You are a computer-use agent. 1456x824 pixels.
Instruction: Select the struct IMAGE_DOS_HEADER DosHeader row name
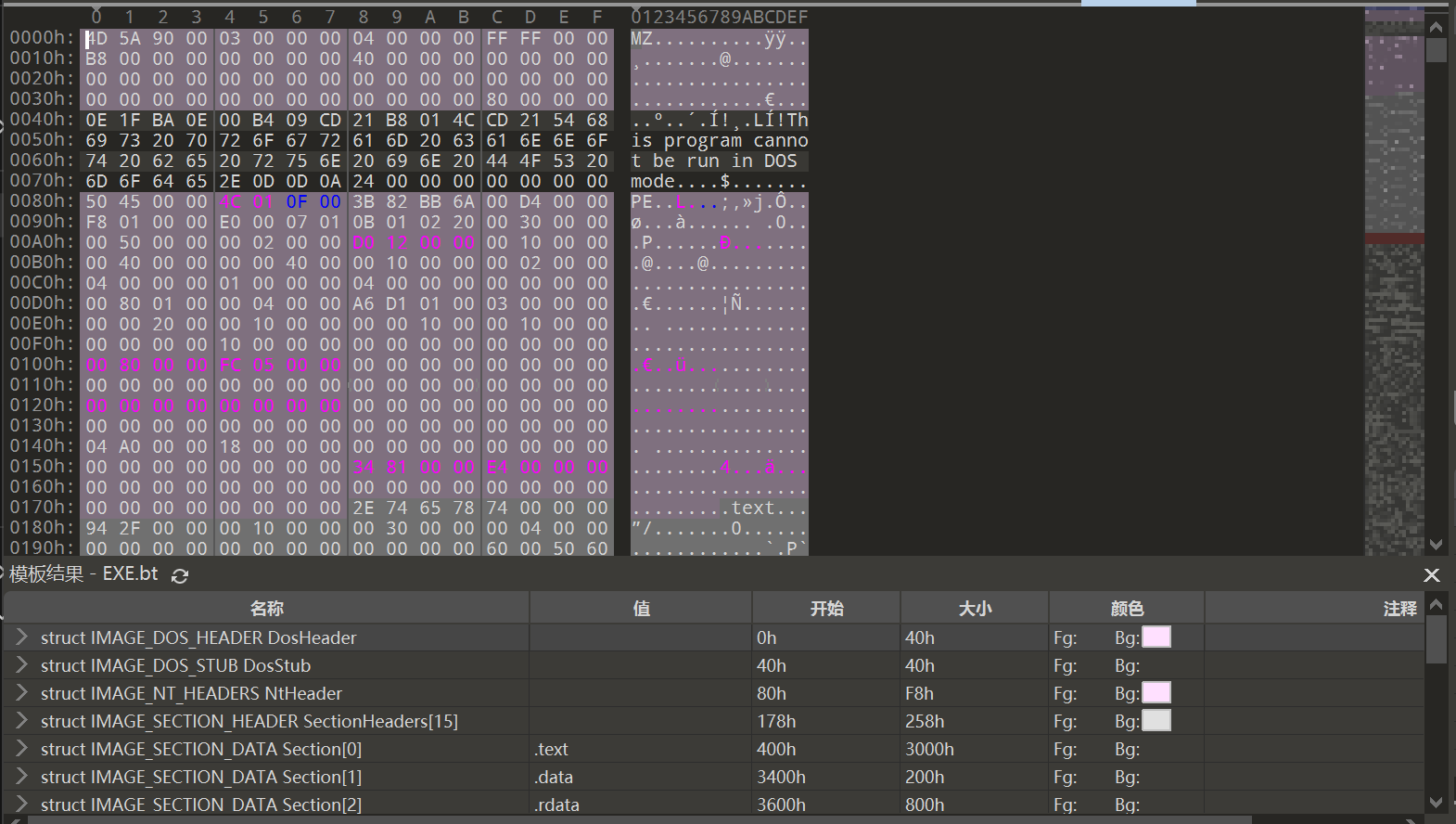(x=198, y=637)
